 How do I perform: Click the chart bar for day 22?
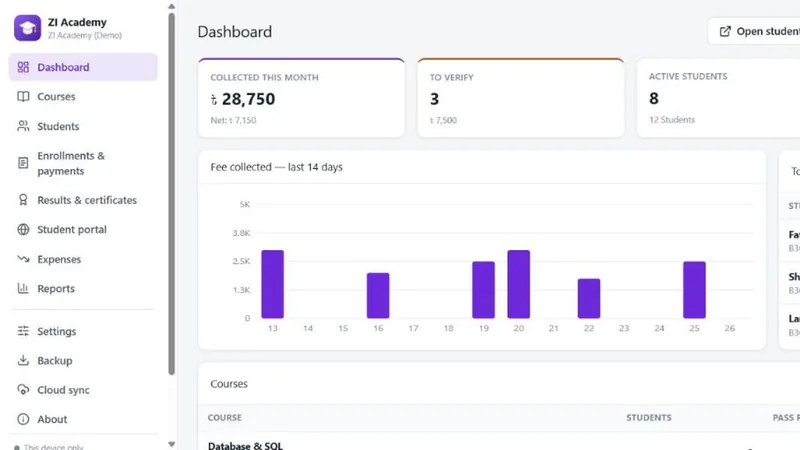589,298
